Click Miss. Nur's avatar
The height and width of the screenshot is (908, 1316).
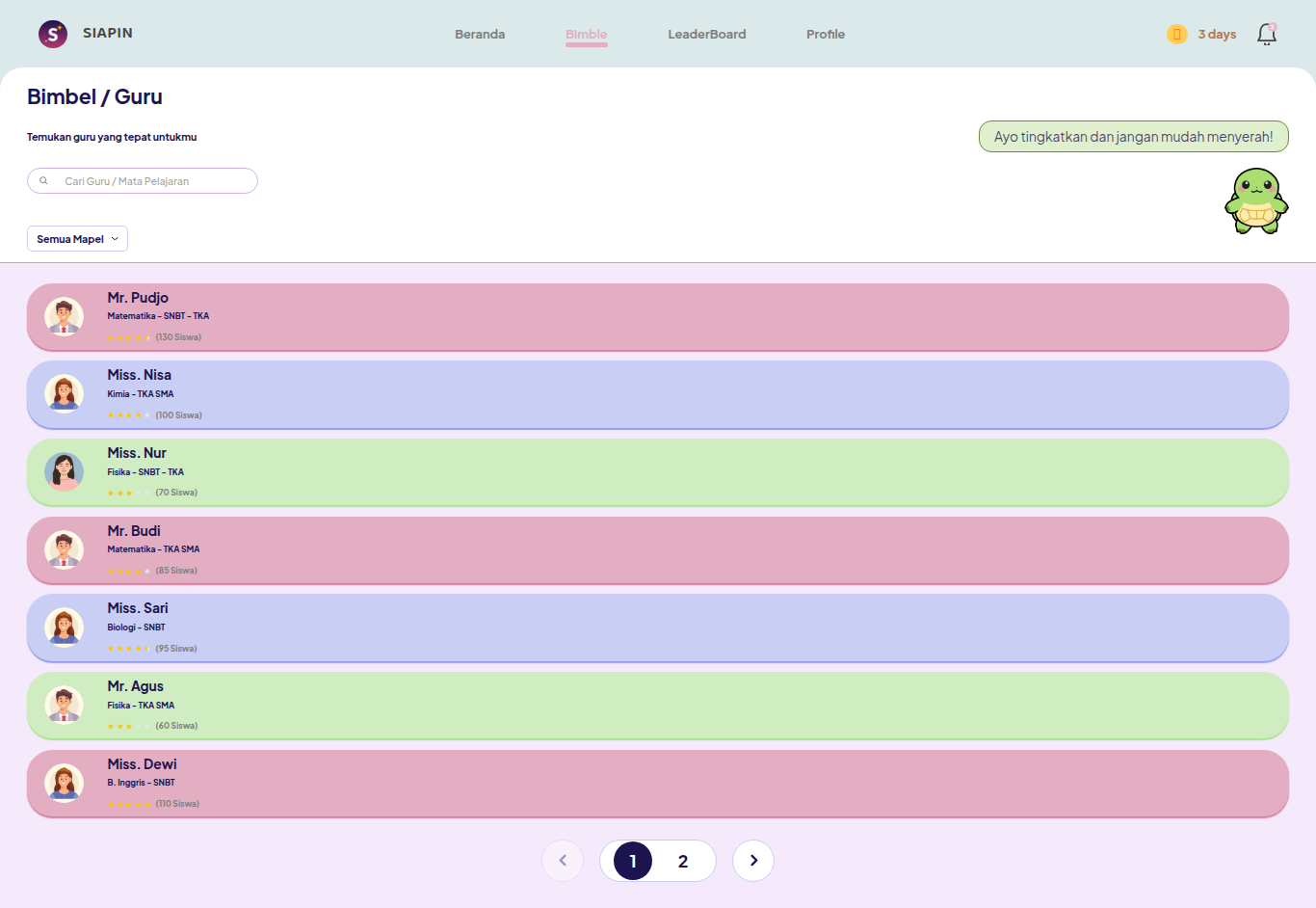click(x=64, y=472)
